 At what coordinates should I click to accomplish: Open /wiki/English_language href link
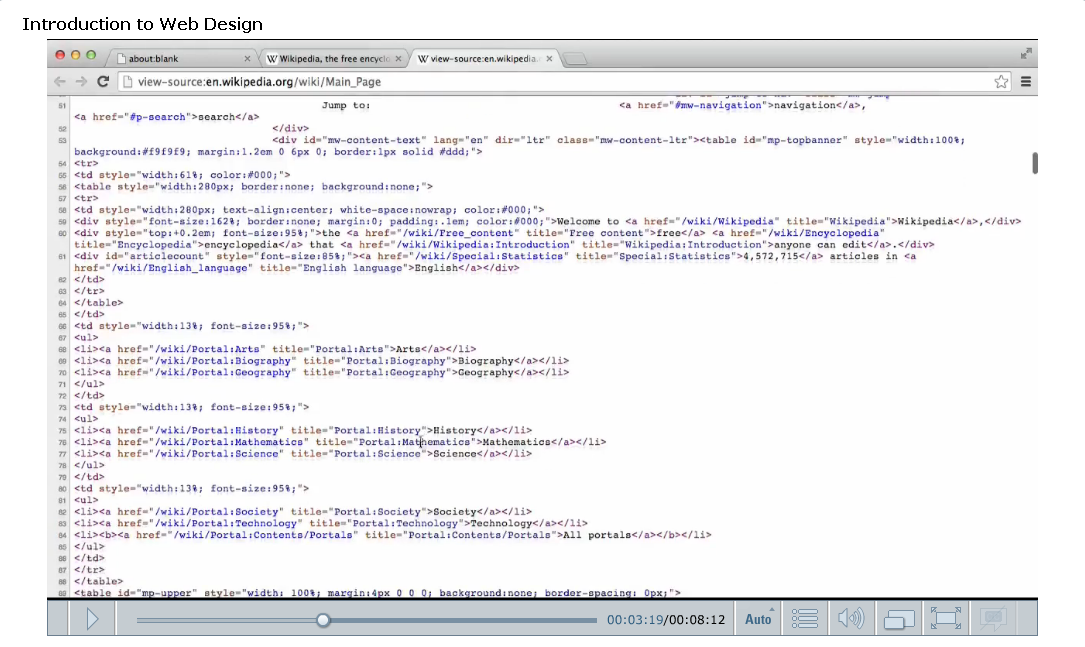point(179,268)
